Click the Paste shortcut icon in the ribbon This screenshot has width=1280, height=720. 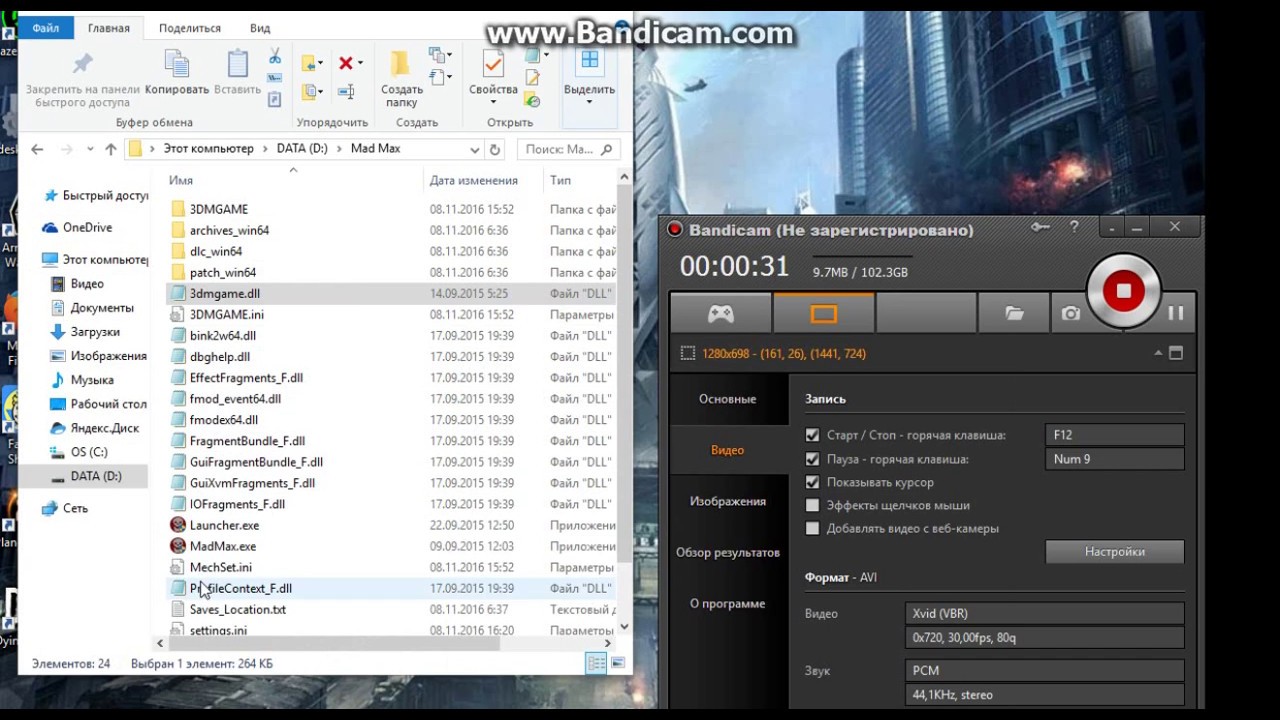[274, 99]
